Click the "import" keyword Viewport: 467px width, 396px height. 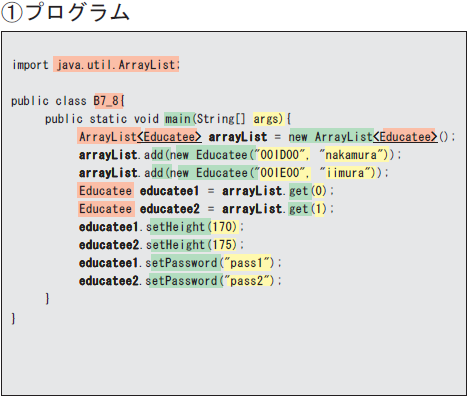click(30, 65)
